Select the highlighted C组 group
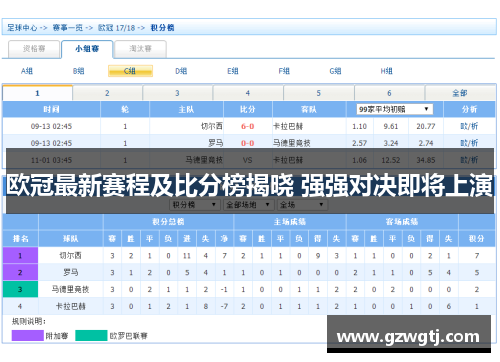 point(130,71)
